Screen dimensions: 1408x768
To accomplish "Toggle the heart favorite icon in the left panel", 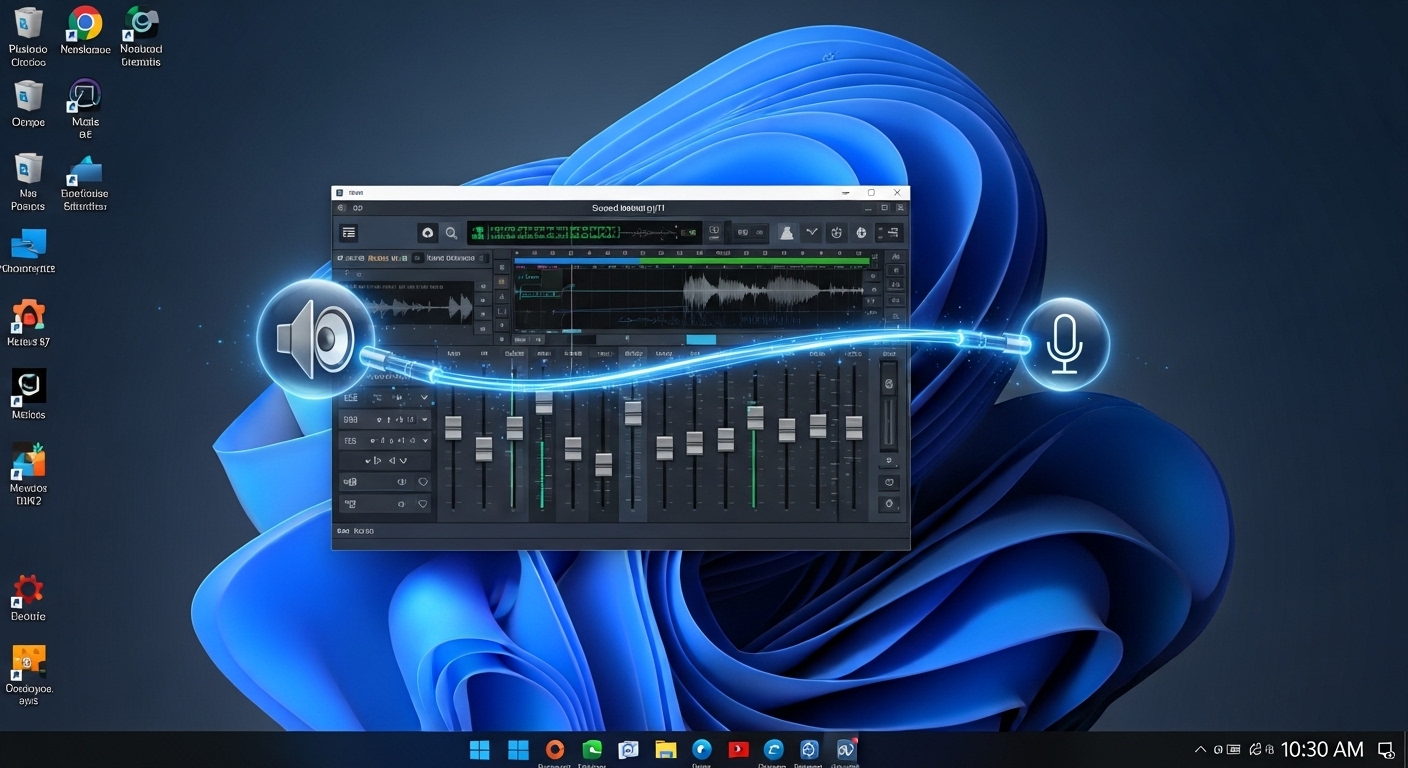I will coord(423,481).
